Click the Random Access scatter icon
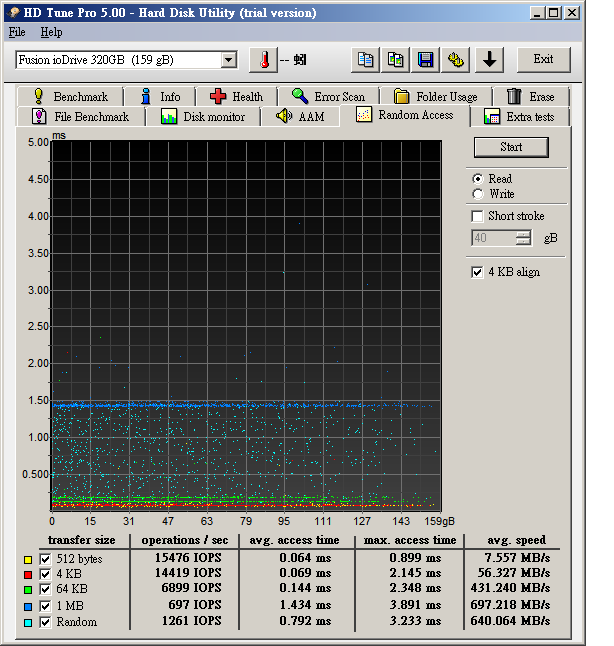Image resolution: width=614 pixels, height=646 pixels. pyautogui.click(x=364, y=115)
